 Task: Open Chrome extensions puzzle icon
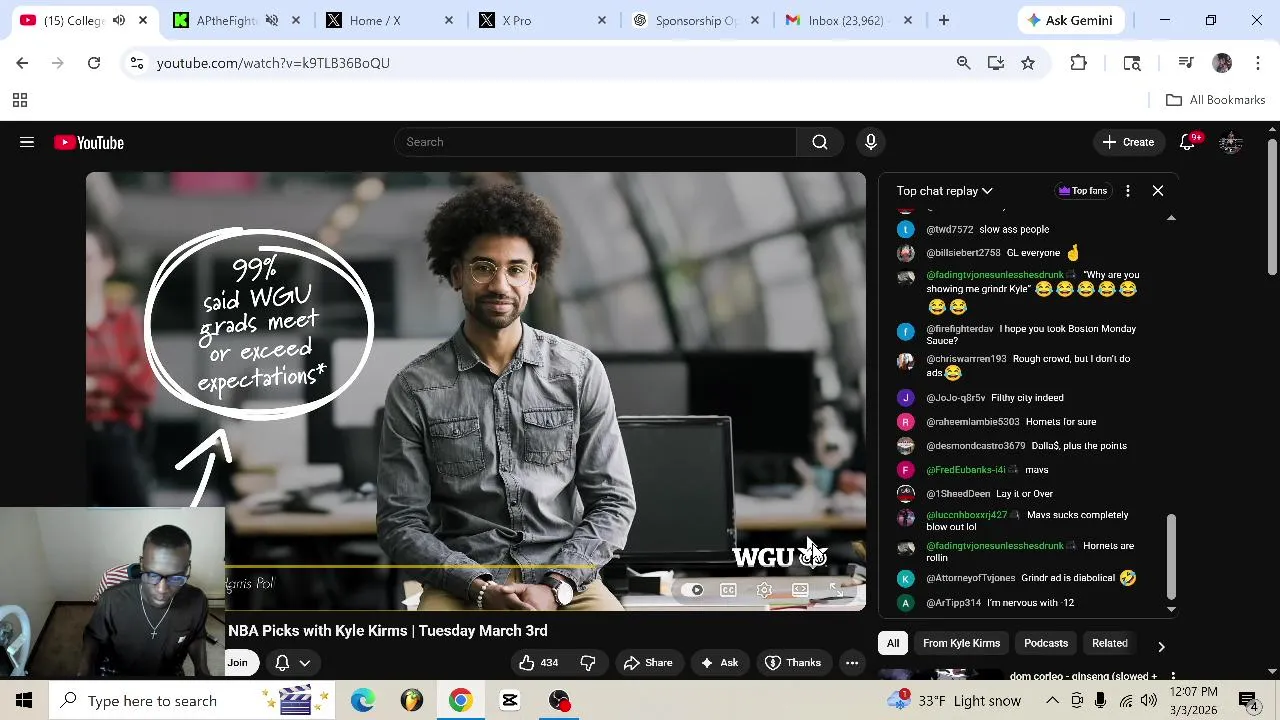1078,63
